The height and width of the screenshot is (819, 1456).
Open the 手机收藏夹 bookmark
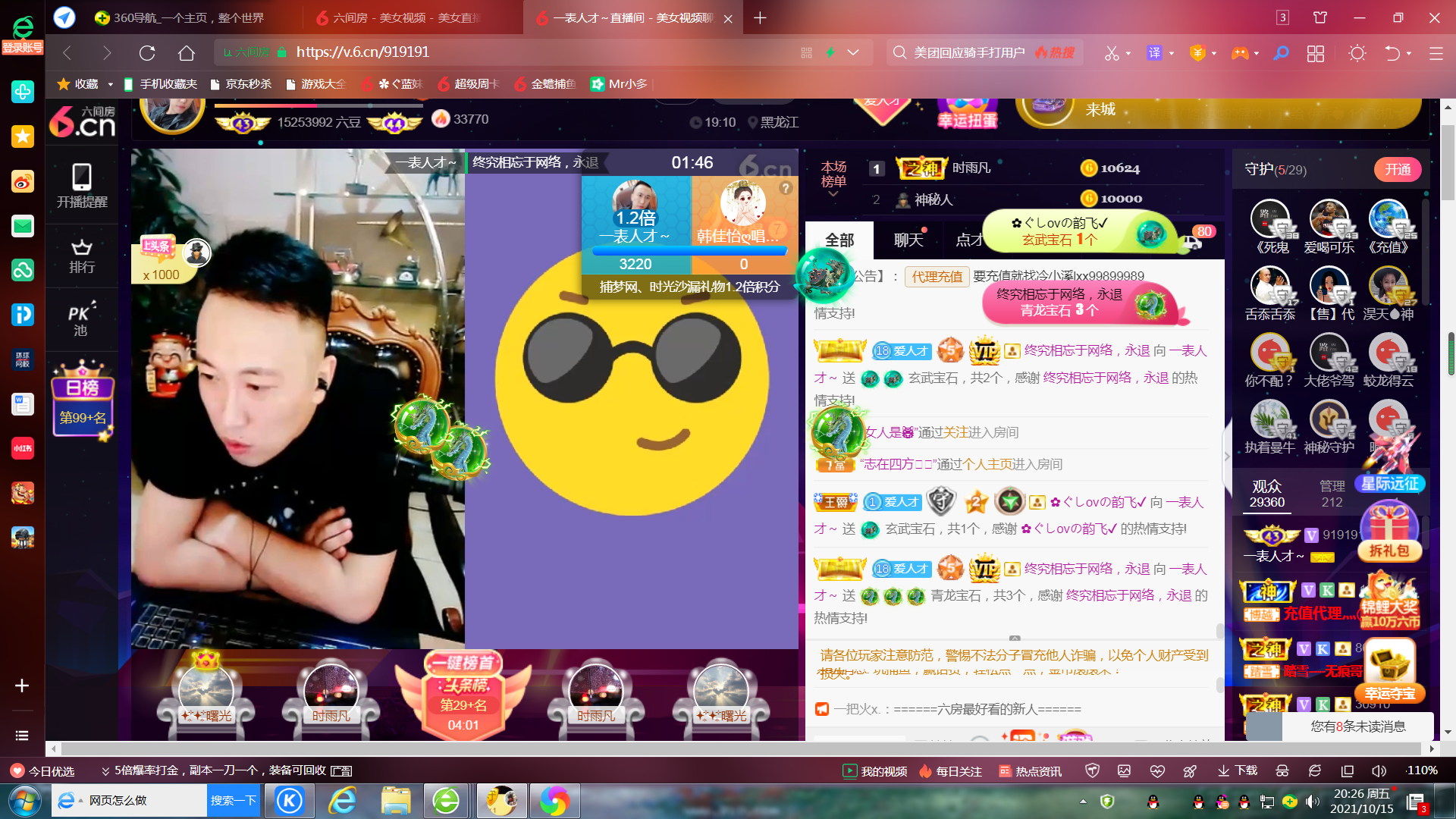point(161,84)
